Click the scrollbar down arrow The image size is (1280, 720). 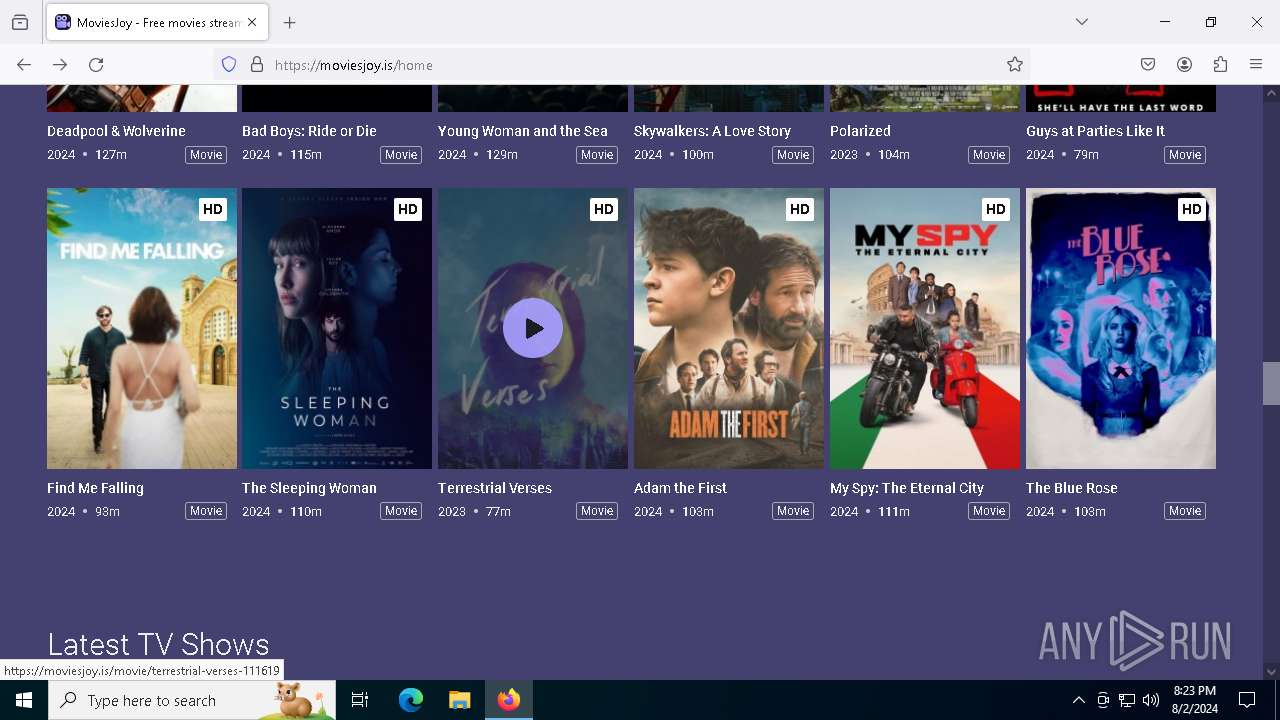point(1271,672)
